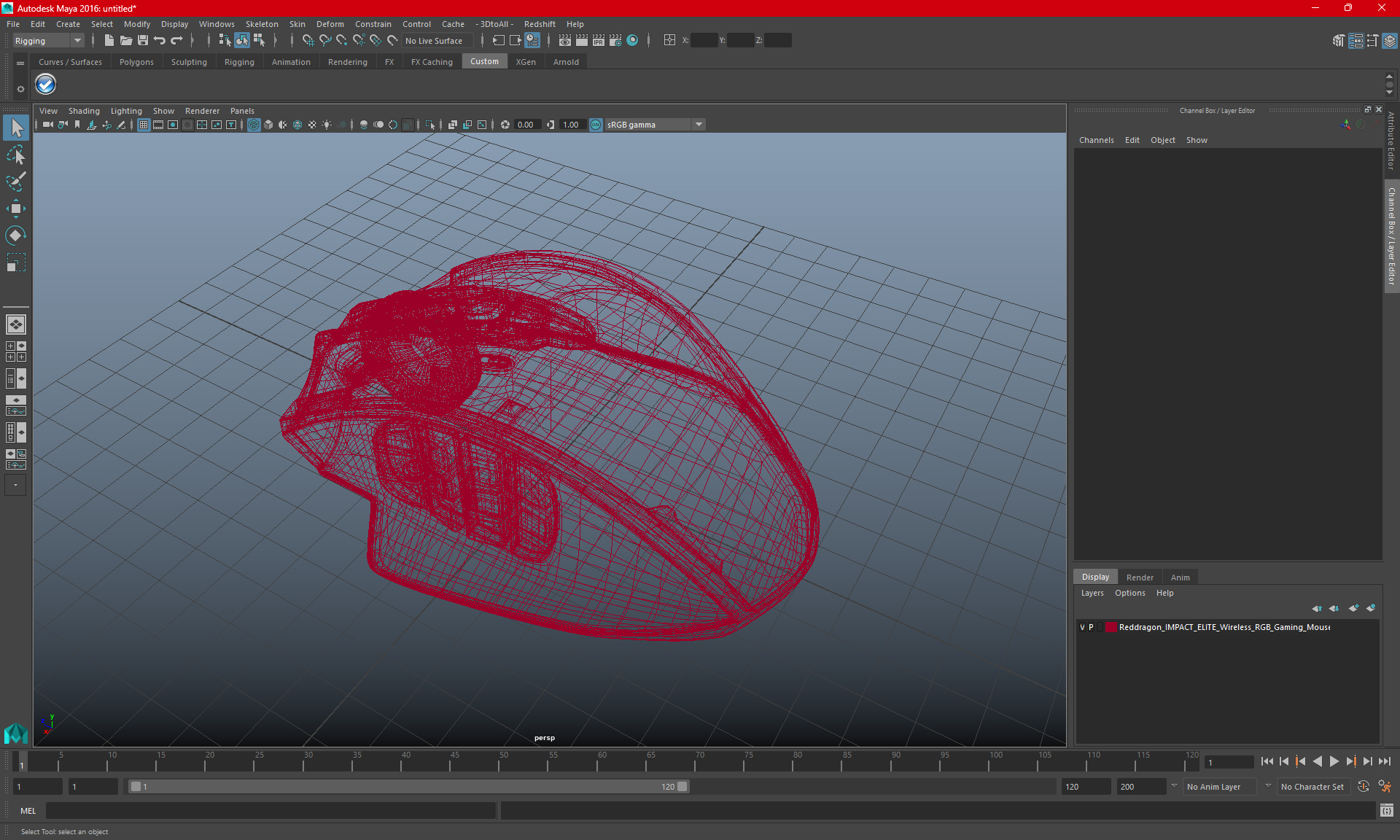
Task: Undo the last action
Action: [x=160, y=41]
